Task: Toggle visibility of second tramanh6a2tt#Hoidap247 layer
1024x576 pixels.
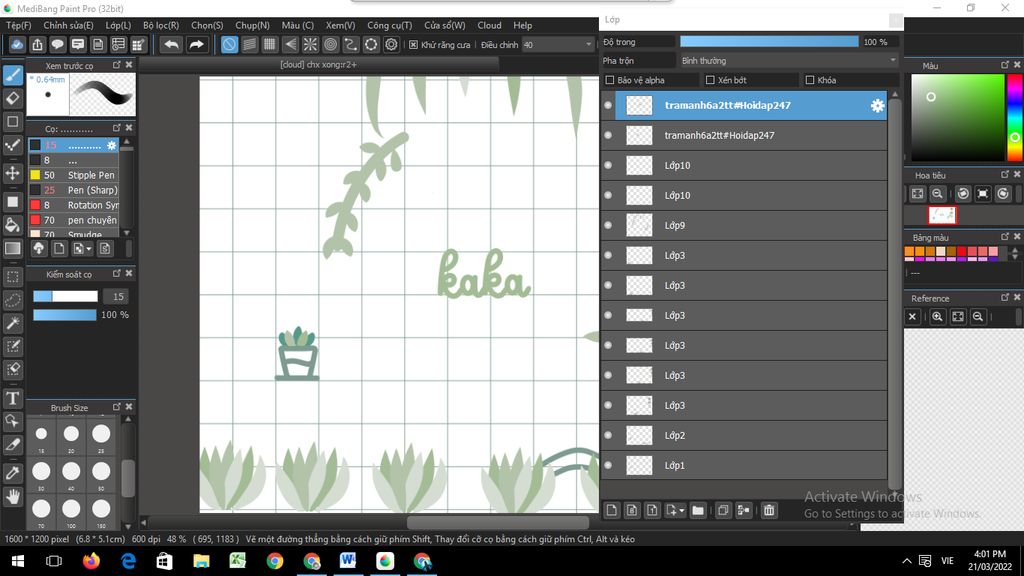Action: pos(608,135)
